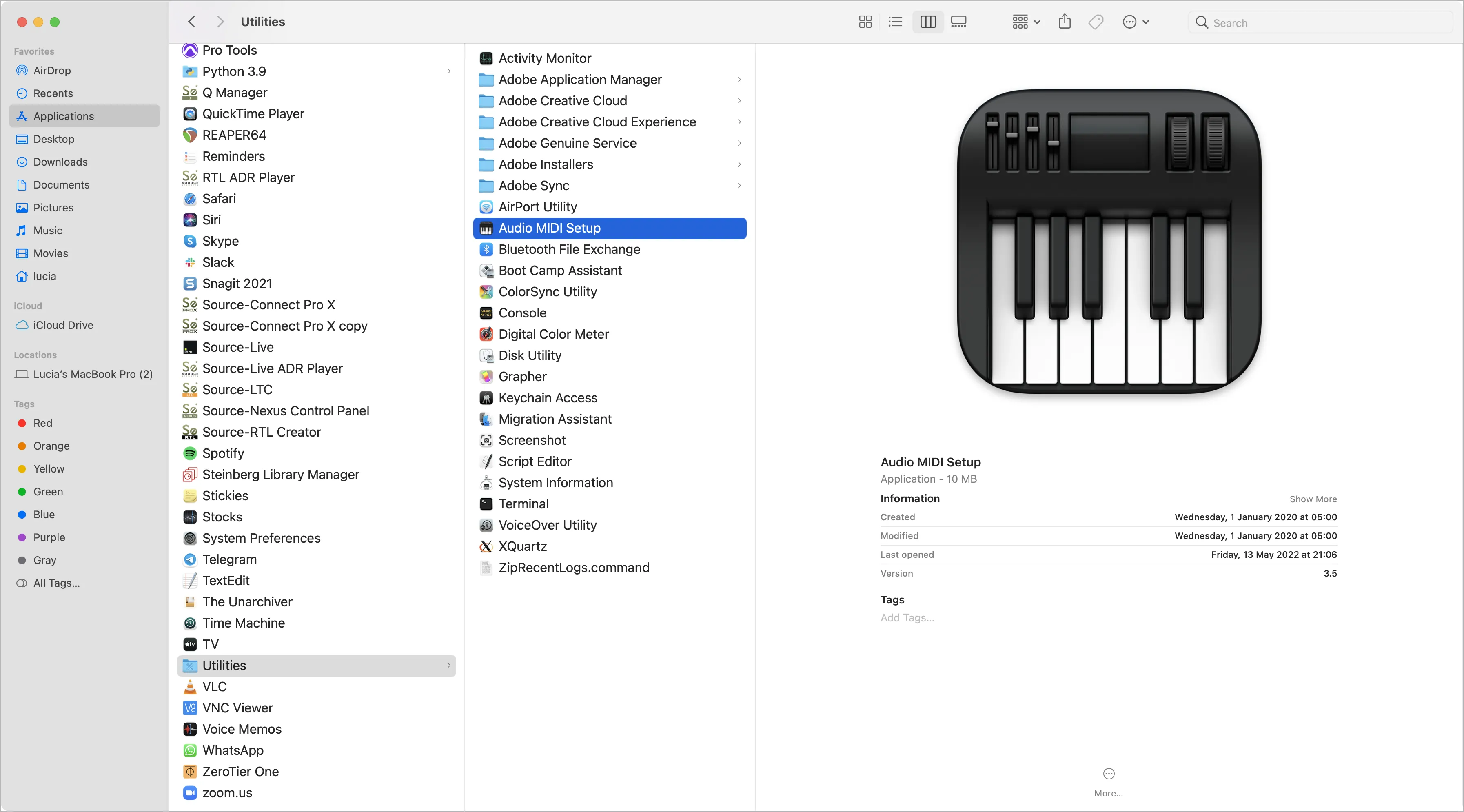The height and width of the screenshot is (812, 1464).
Task: Select the WhatsApp app icon
Action: click(190, 750)
